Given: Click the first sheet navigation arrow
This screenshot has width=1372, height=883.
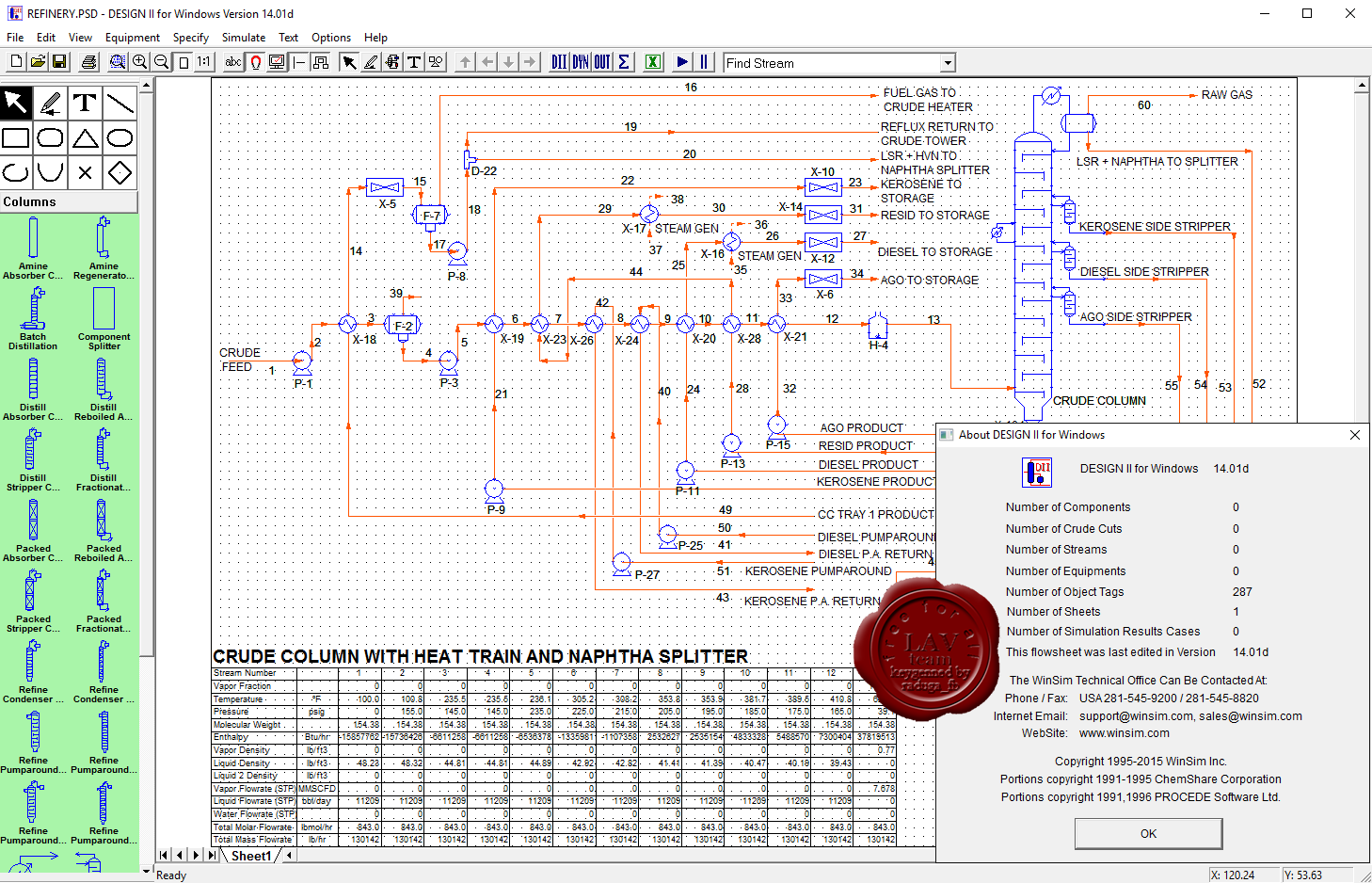Looking at the screenshot, I should click(165, 856).
